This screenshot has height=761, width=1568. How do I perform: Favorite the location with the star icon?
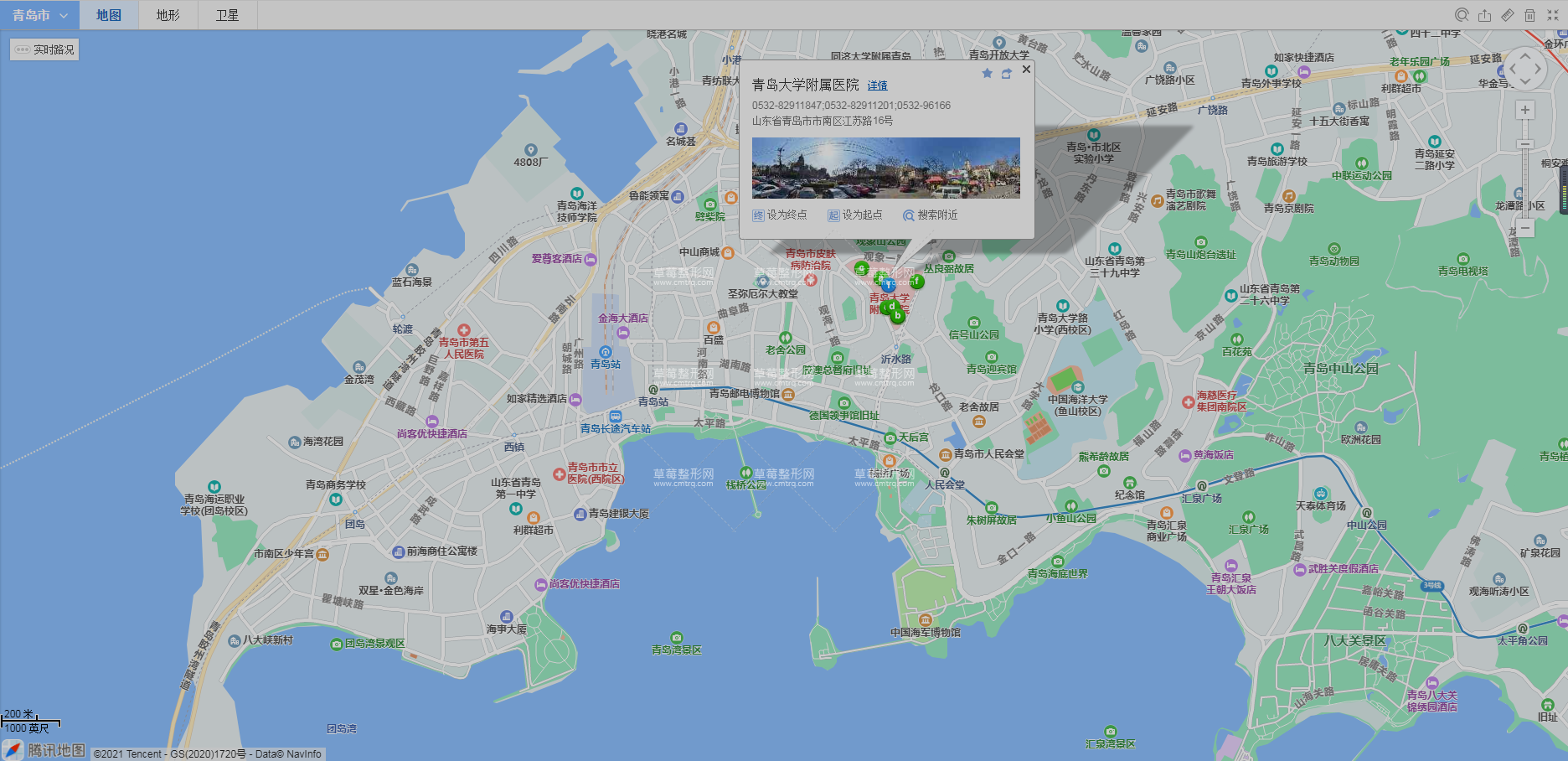click(x=987, y=73)
